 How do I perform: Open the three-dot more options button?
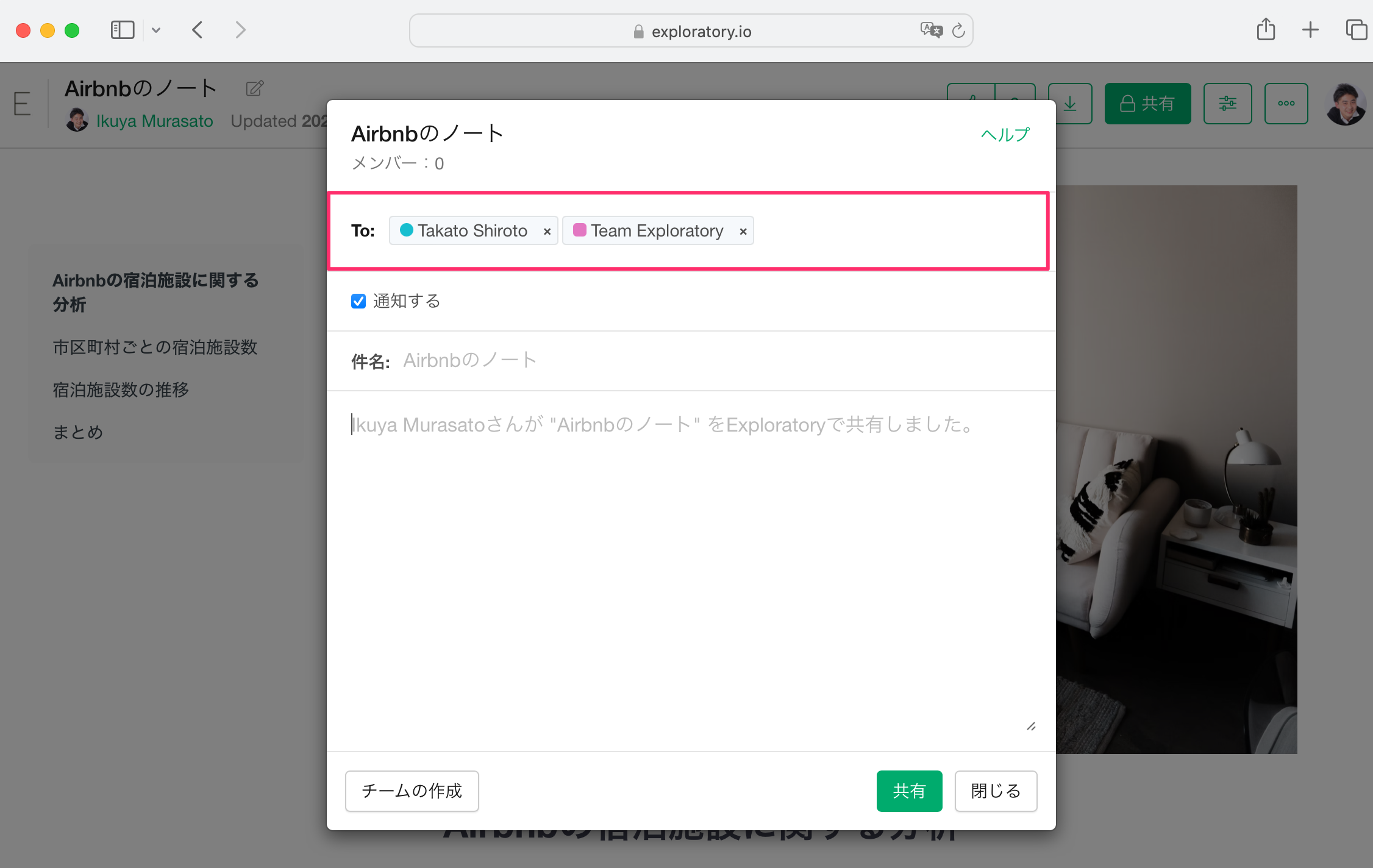(1286, 104)
